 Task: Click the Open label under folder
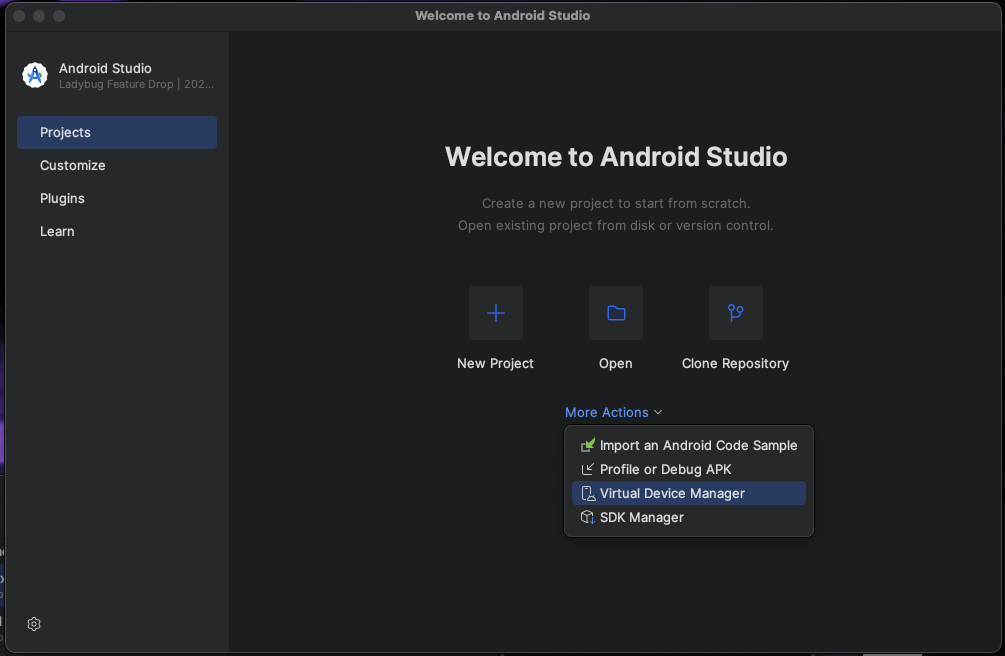(616, 364)
